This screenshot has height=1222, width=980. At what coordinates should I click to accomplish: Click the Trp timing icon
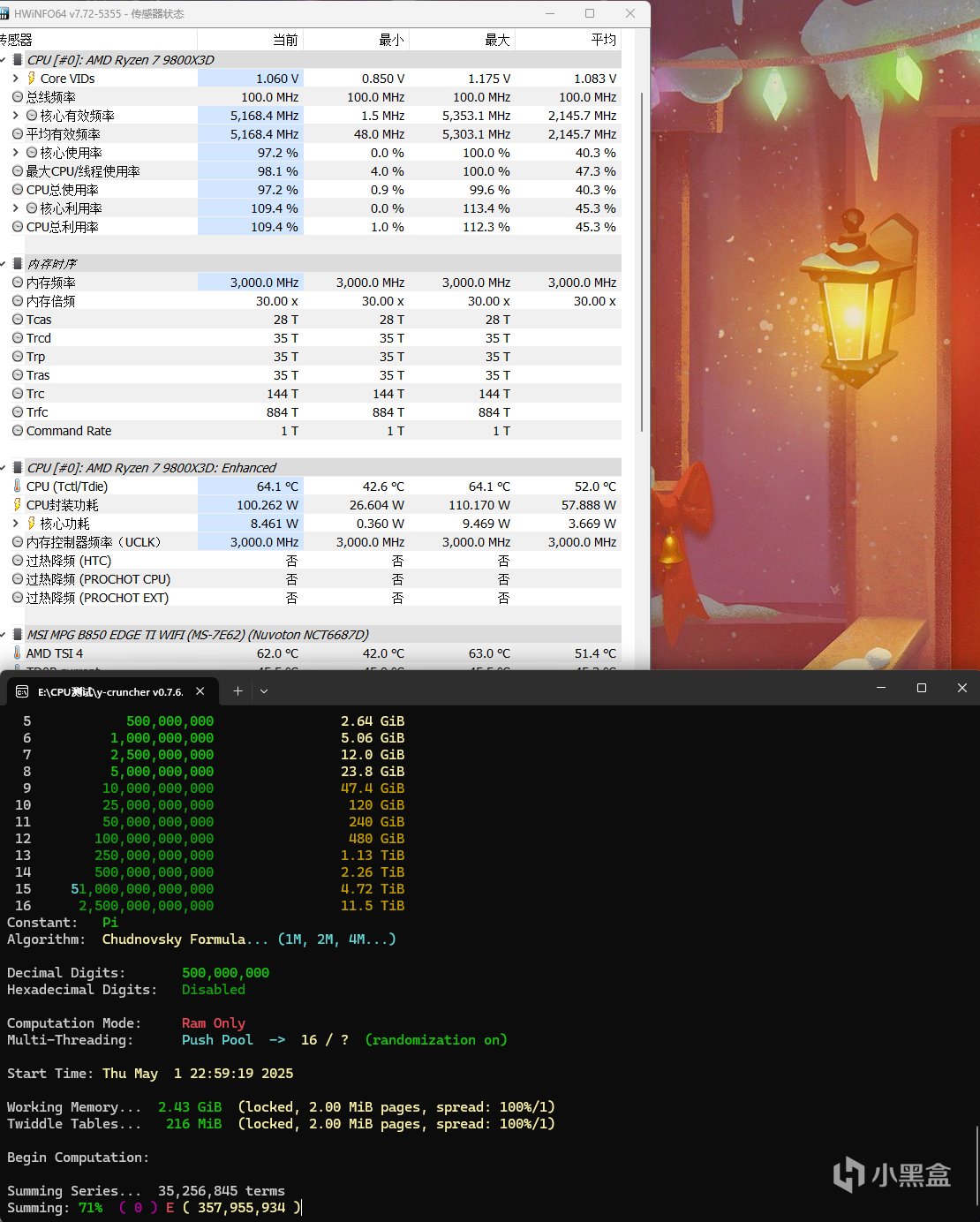pos(18,357)
